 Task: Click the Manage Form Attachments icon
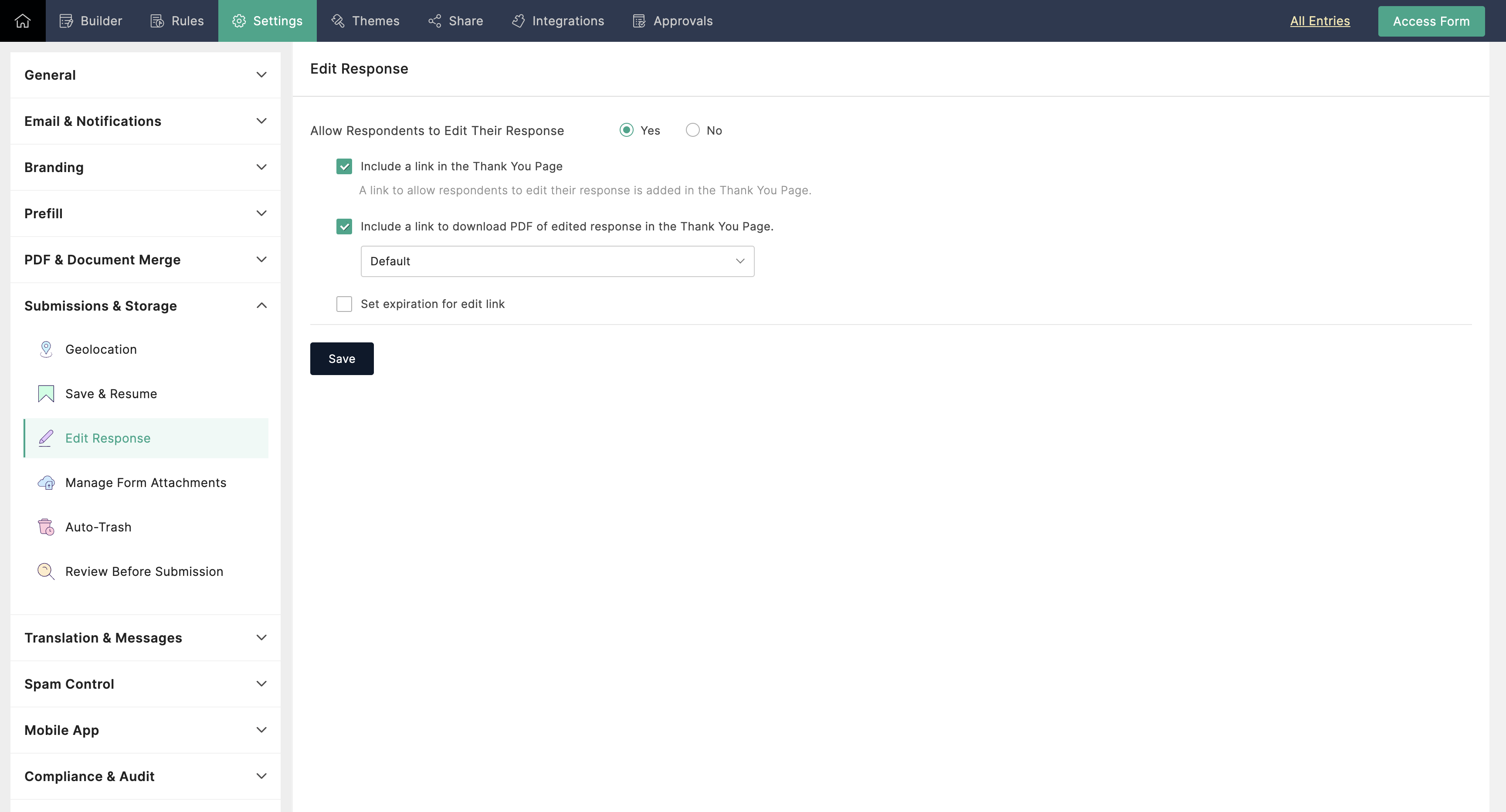pos(46,482)
